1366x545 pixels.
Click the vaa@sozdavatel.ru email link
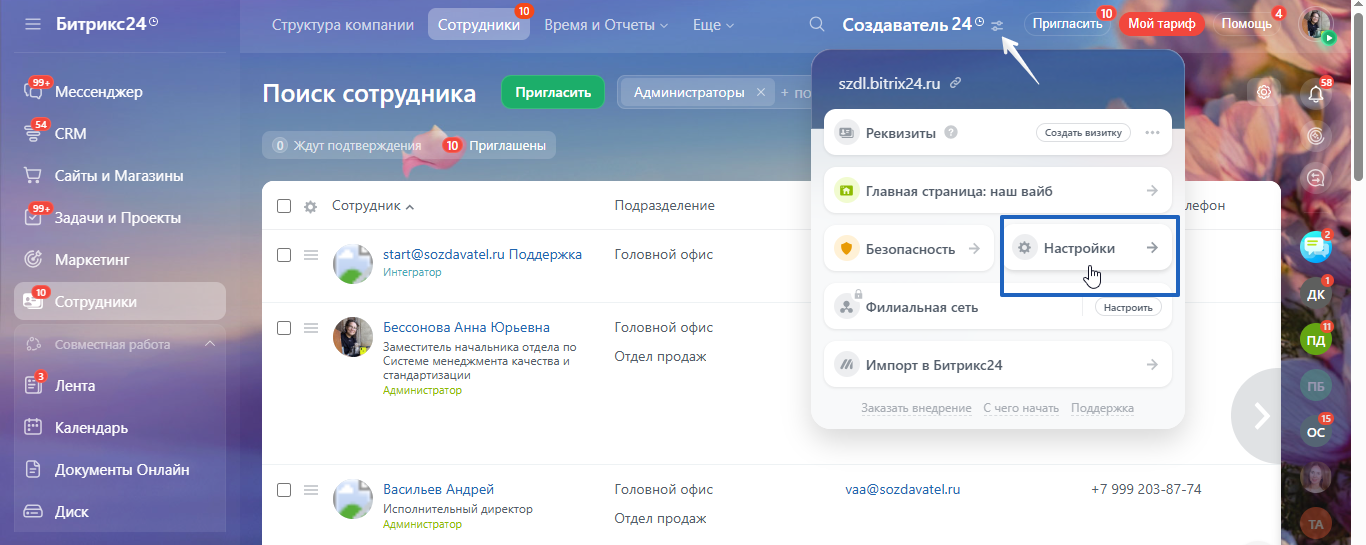(x=902, y=489)
